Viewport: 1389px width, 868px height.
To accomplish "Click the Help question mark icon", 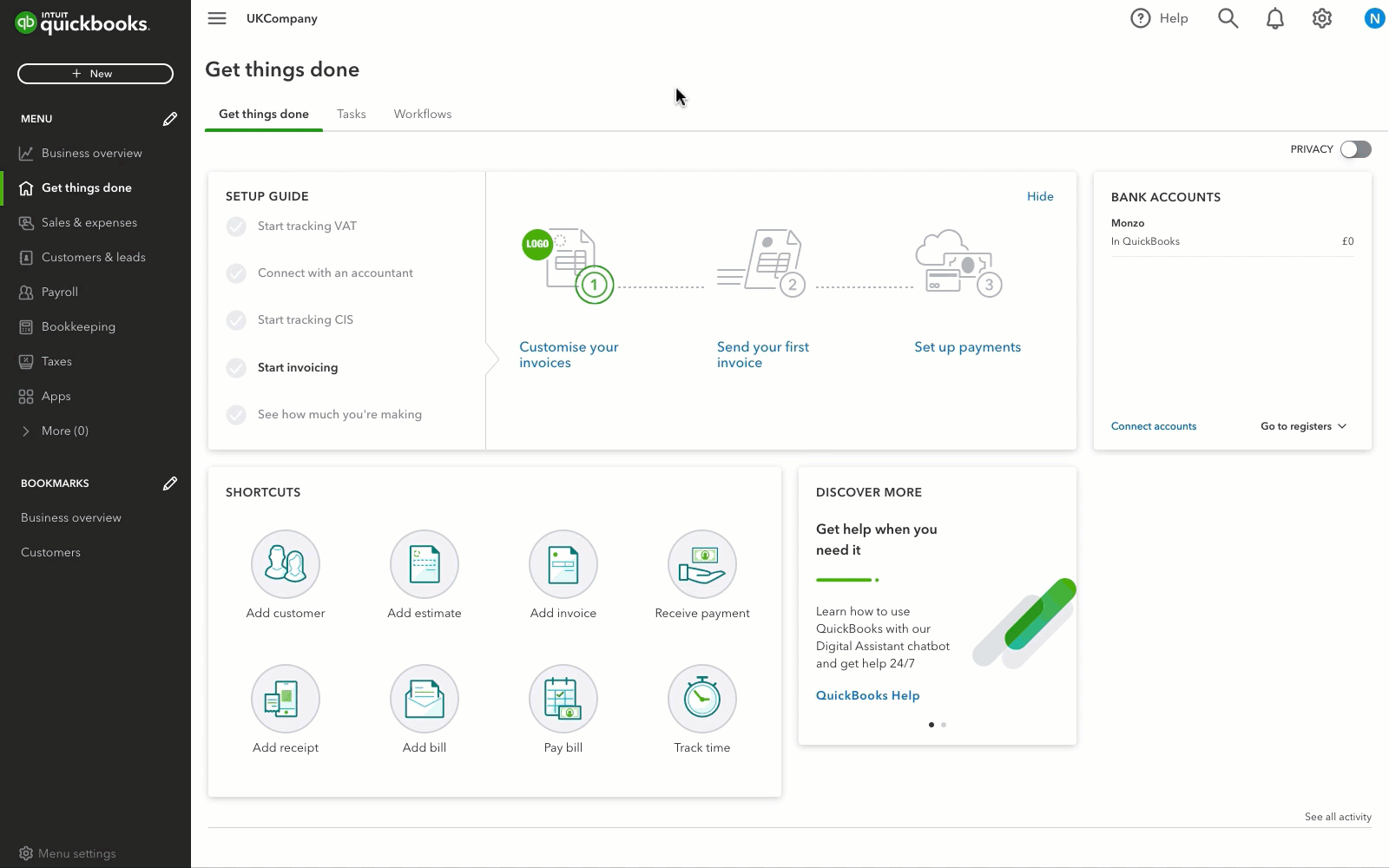I will (1140, 18).
